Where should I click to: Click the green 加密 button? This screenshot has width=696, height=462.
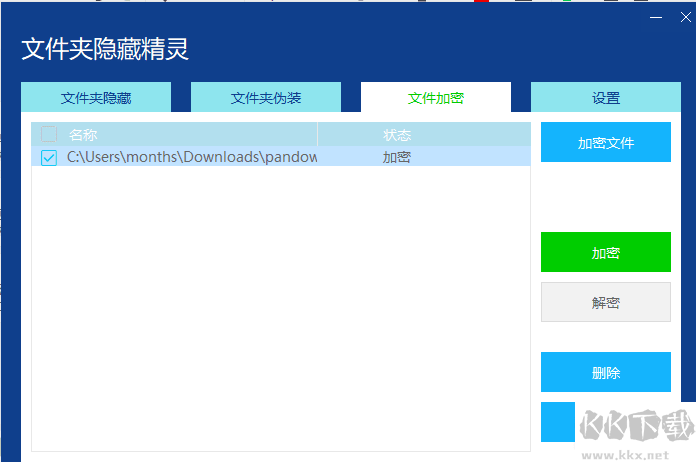pyautogui.click(x=606, y=252)
